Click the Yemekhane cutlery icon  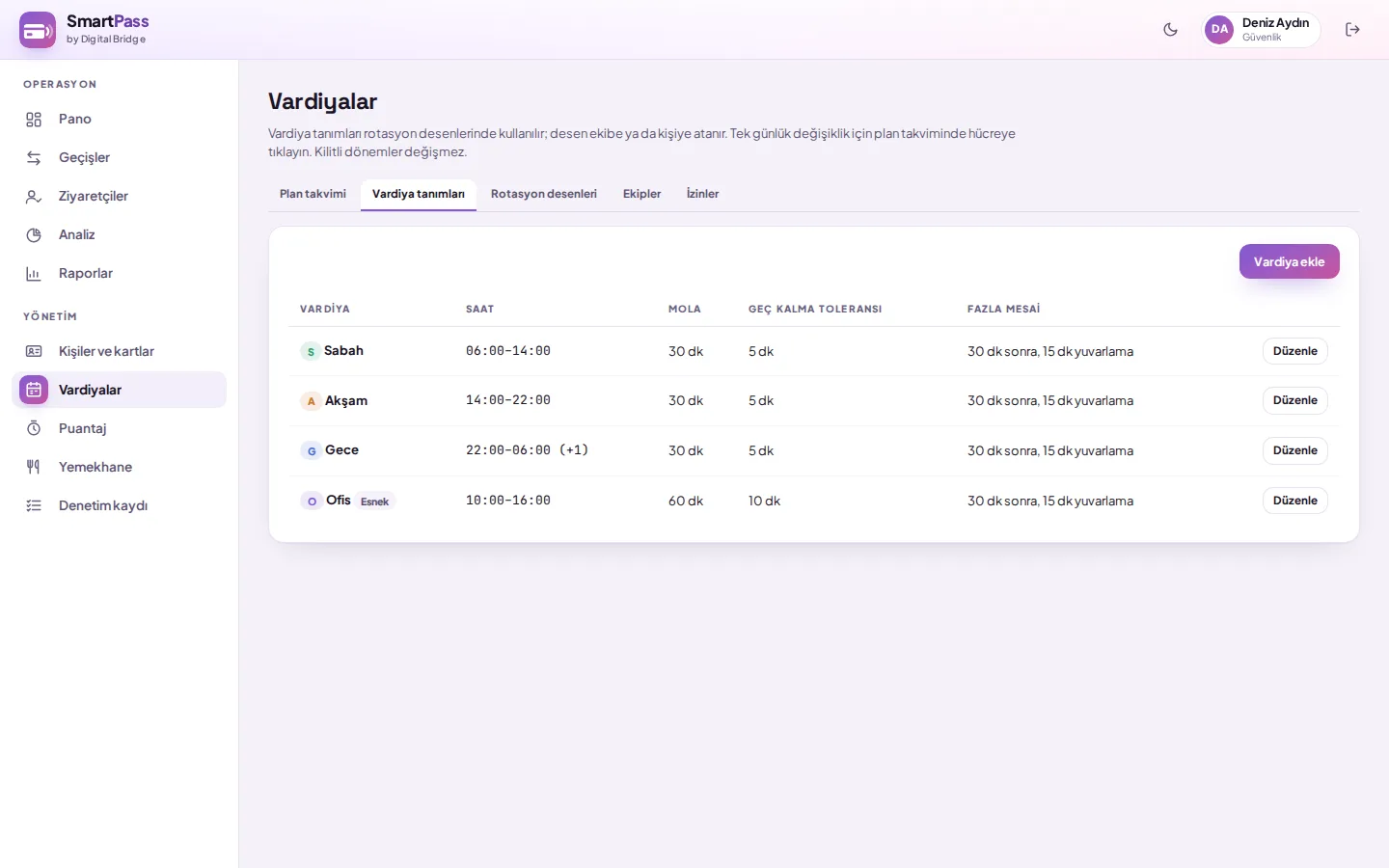tap(34, 467)
